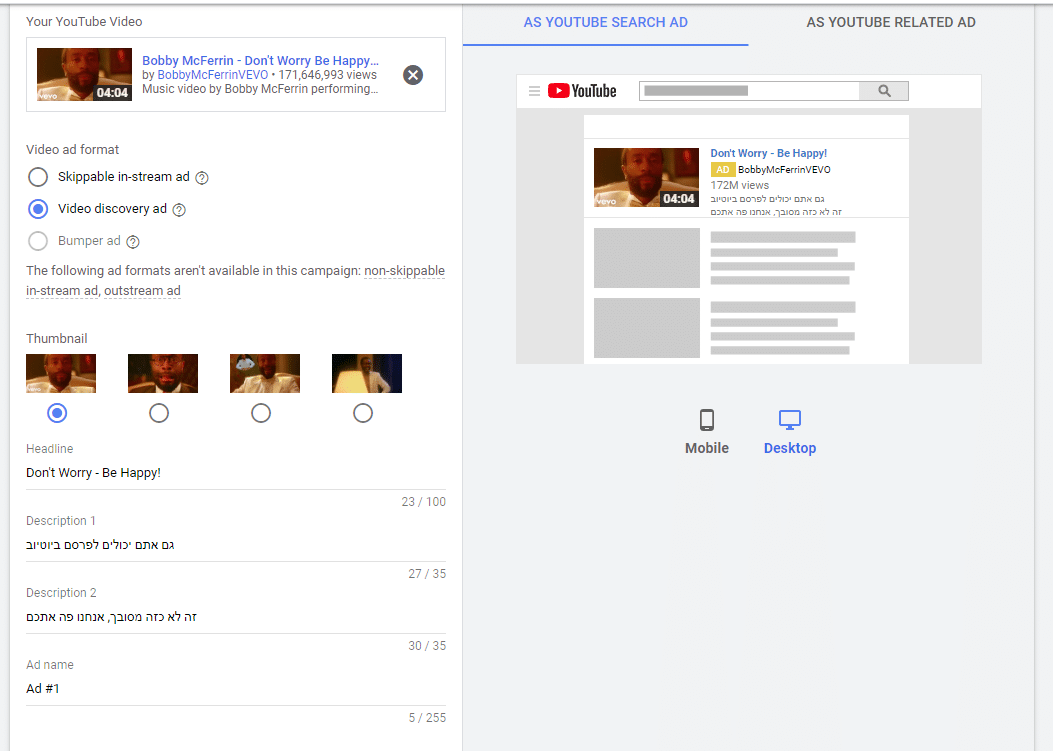Click the Video ad format label

(73, 150)
